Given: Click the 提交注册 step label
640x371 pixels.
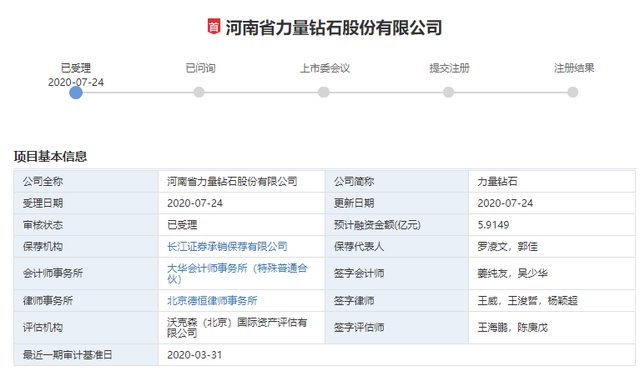Looking at the screenshot, I should click(449, 68).
